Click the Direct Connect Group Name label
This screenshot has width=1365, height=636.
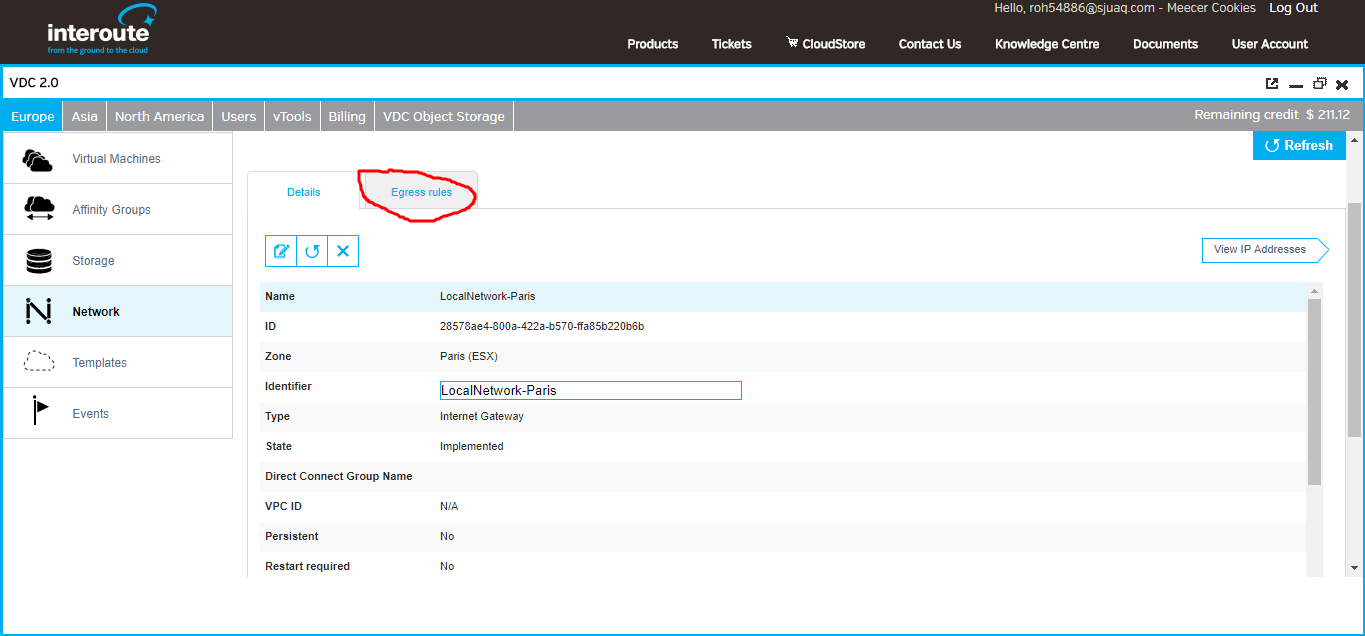pyautogui.click(x=339, y=476)
